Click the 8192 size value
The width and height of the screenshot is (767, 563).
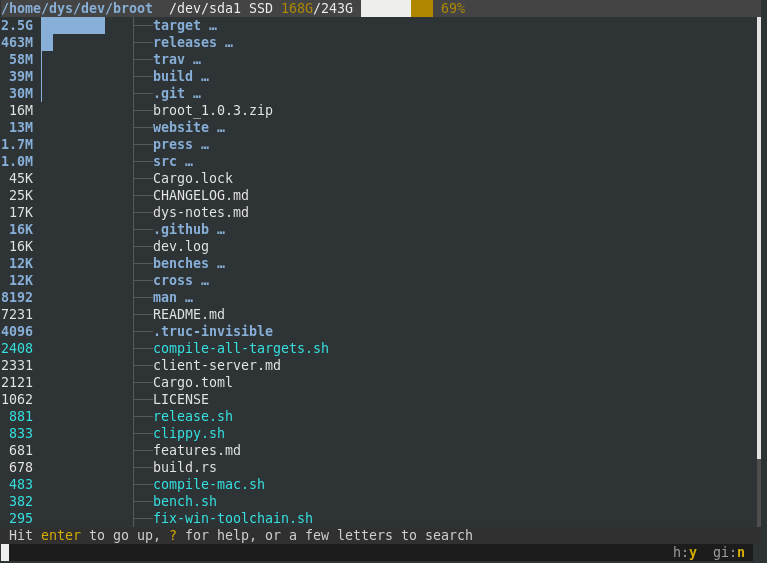tap(17, 297)
